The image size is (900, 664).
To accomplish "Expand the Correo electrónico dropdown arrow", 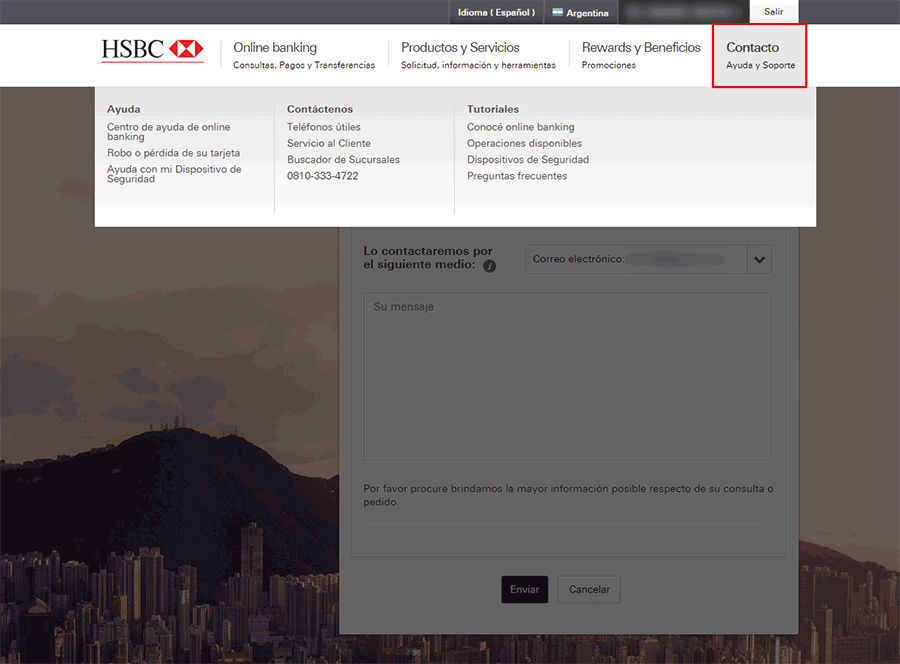I will tap(759, 259).
